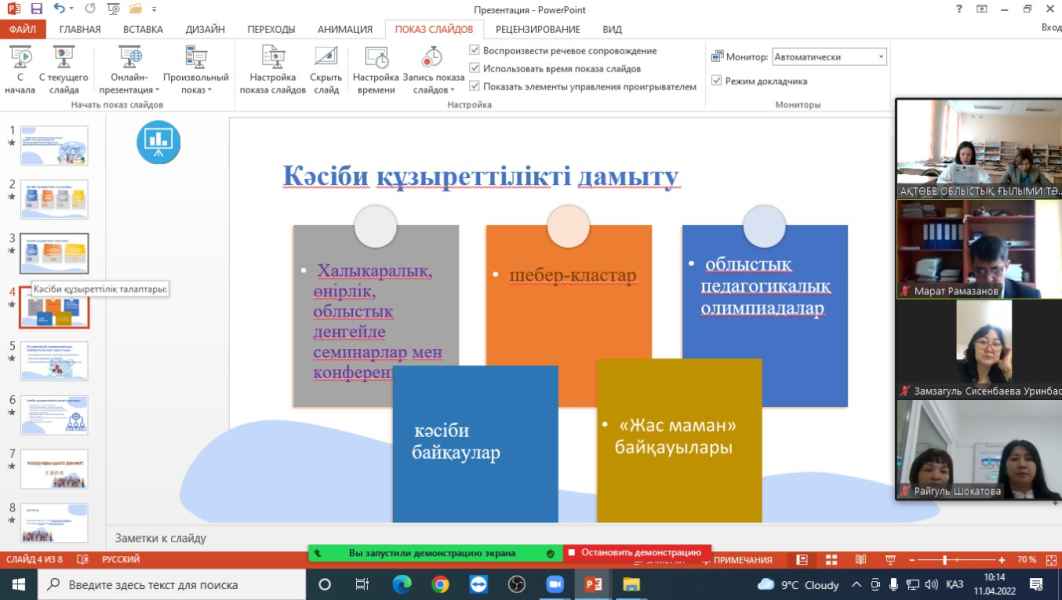Click ПРИМЕЧАНИЯ in the status bar

coord(738,560)
